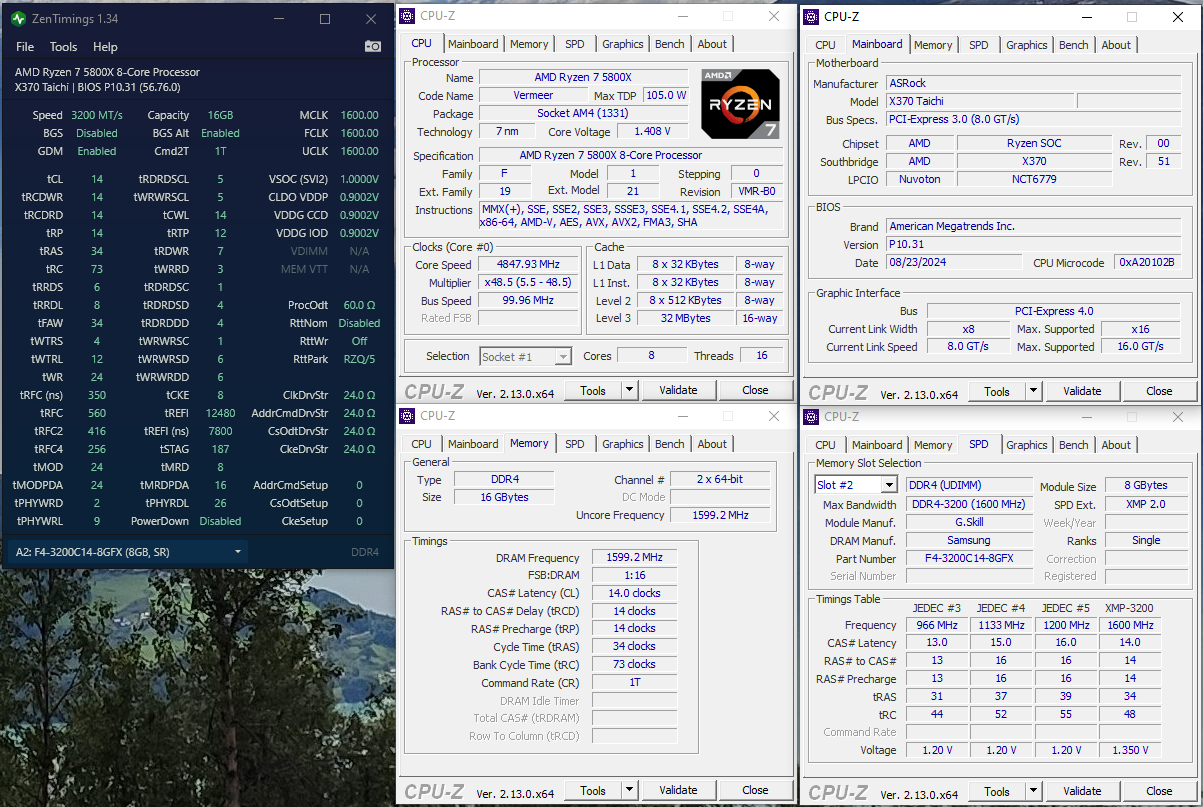Image resolution: width=1203 pixels, height=807 pixels.
Task: Open the A2 memory module dropdown in ZenTimings
Action: (237, 551)
